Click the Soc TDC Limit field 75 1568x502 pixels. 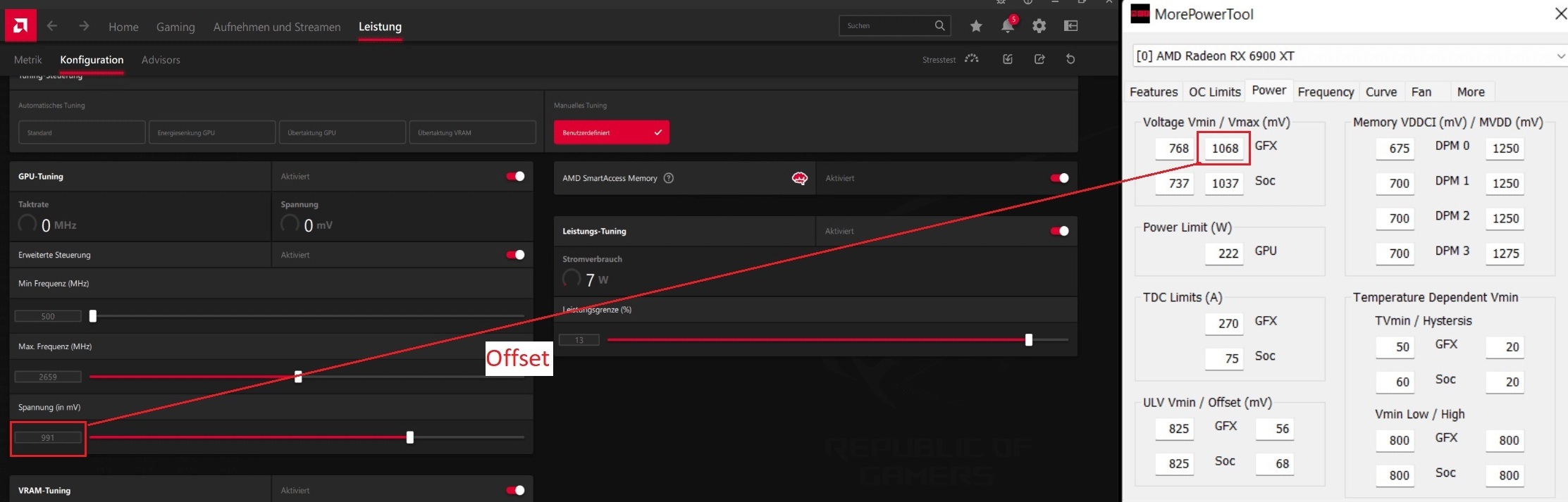[1225, 358]
